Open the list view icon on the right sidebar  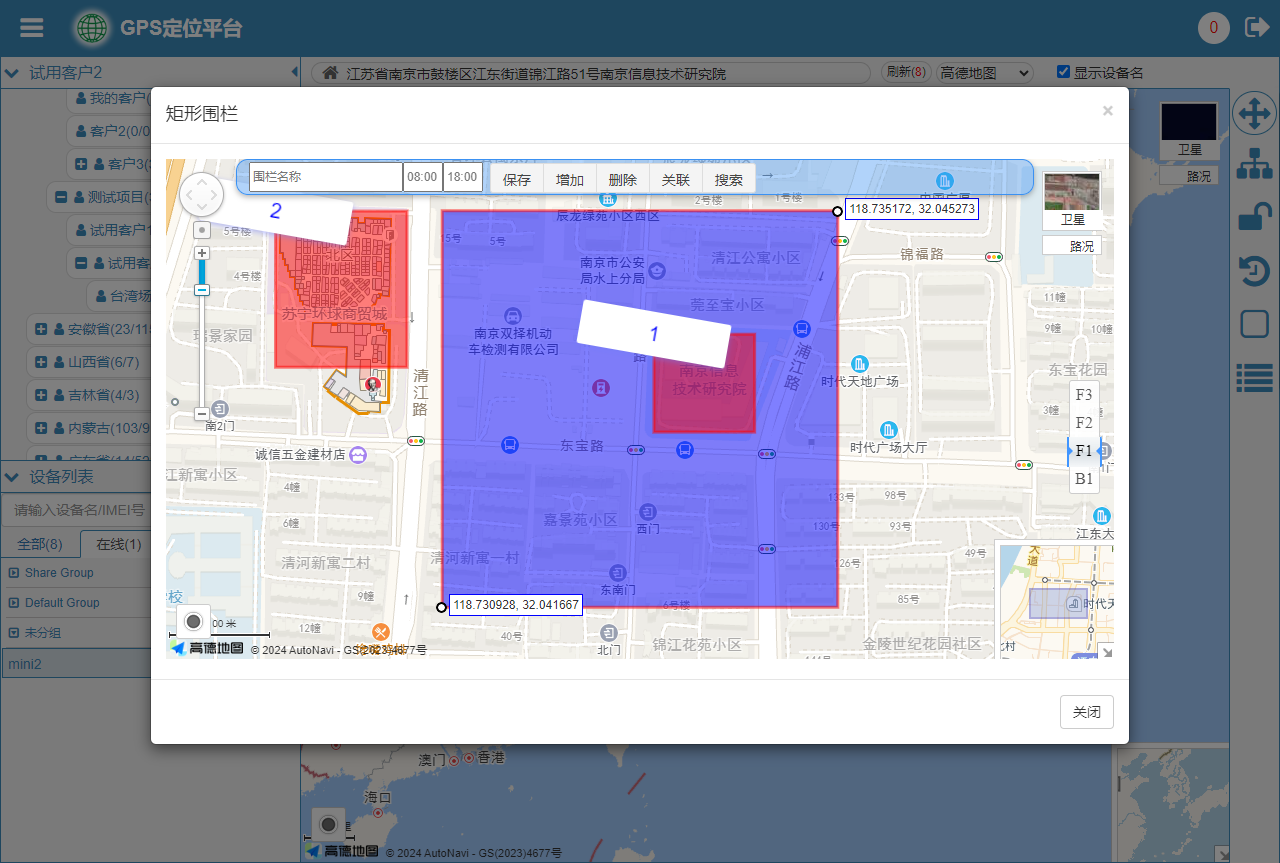point(1254,377)
